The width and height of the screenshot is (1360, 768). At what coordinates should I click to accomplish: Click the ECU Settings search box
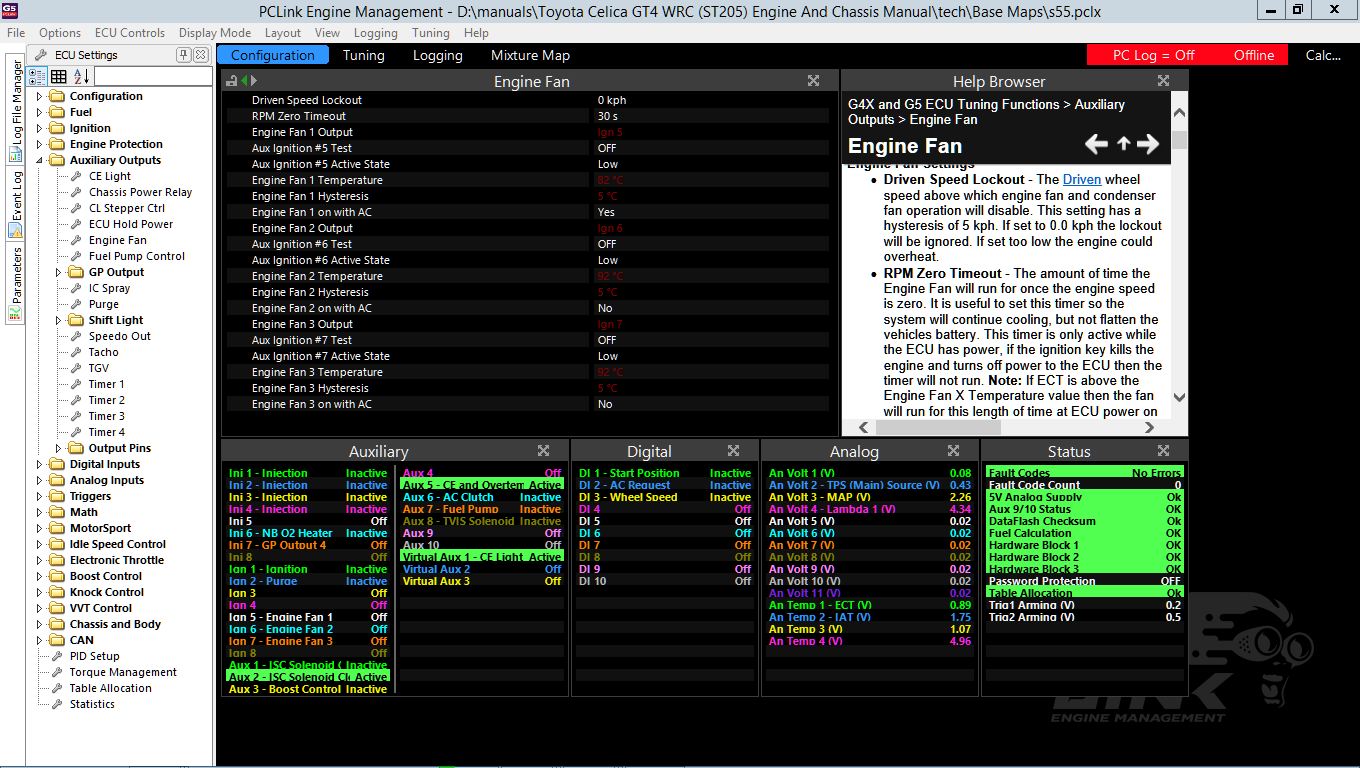(x=152, y=76)
